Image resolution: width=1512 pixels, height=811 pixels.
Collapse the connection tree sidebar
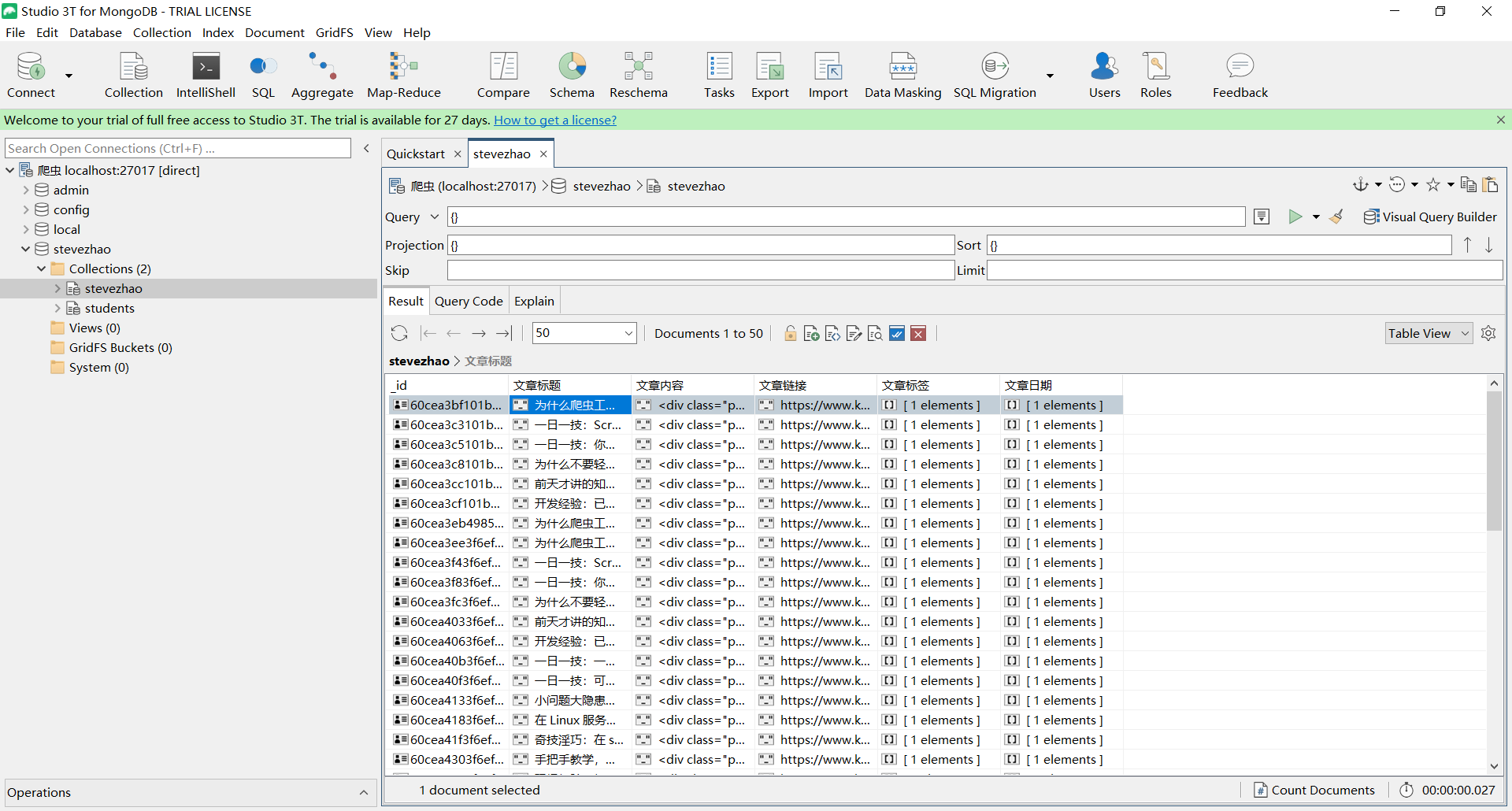tap(366, 148)
